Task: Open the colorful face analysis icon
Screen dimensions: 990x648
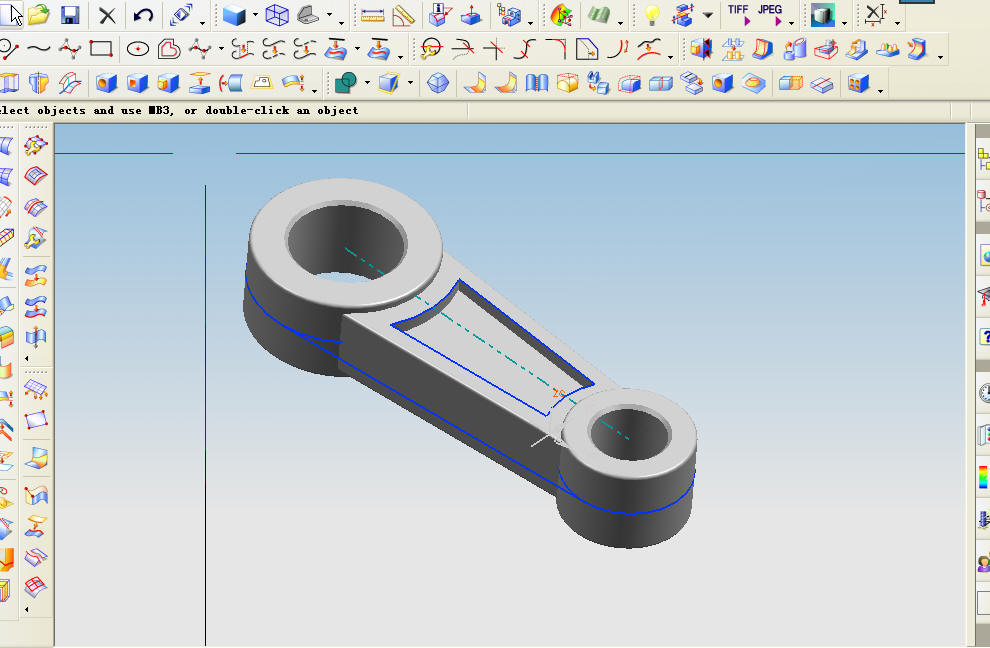Action: click(561, 15)
